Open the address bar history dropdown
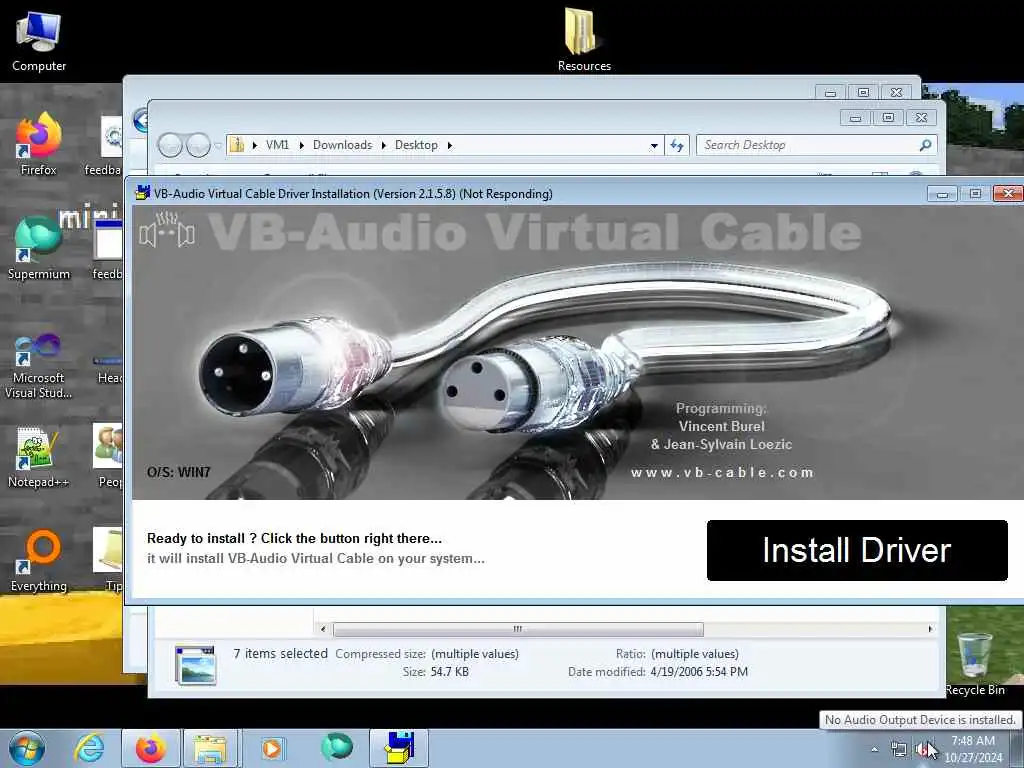1024x768 pixels. pos(654,146)
